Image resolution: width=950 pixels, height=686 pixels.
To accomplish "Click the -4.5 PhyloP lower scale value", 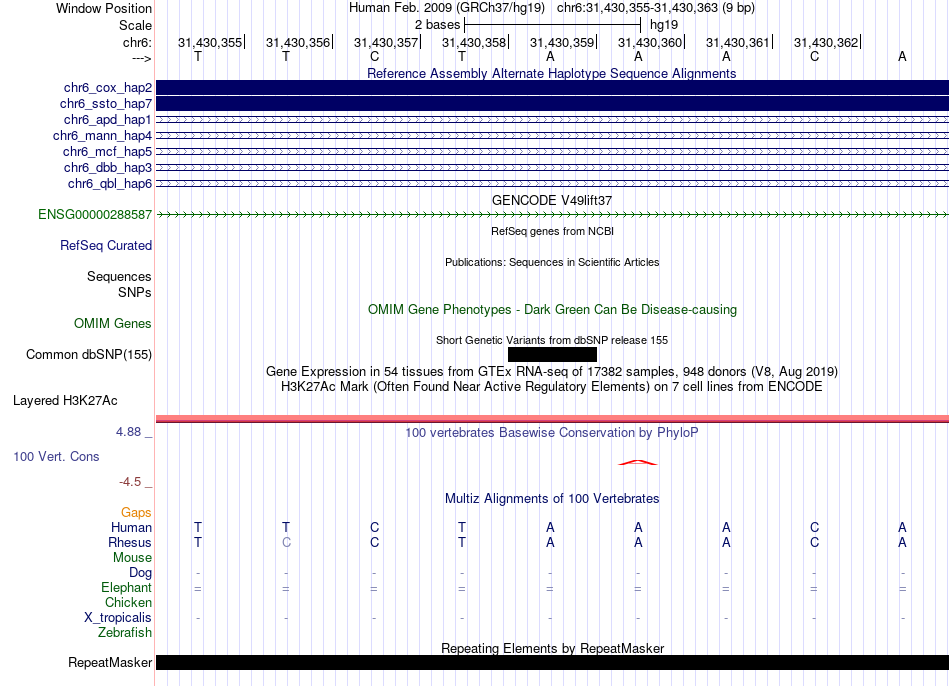I will point(130,482).
